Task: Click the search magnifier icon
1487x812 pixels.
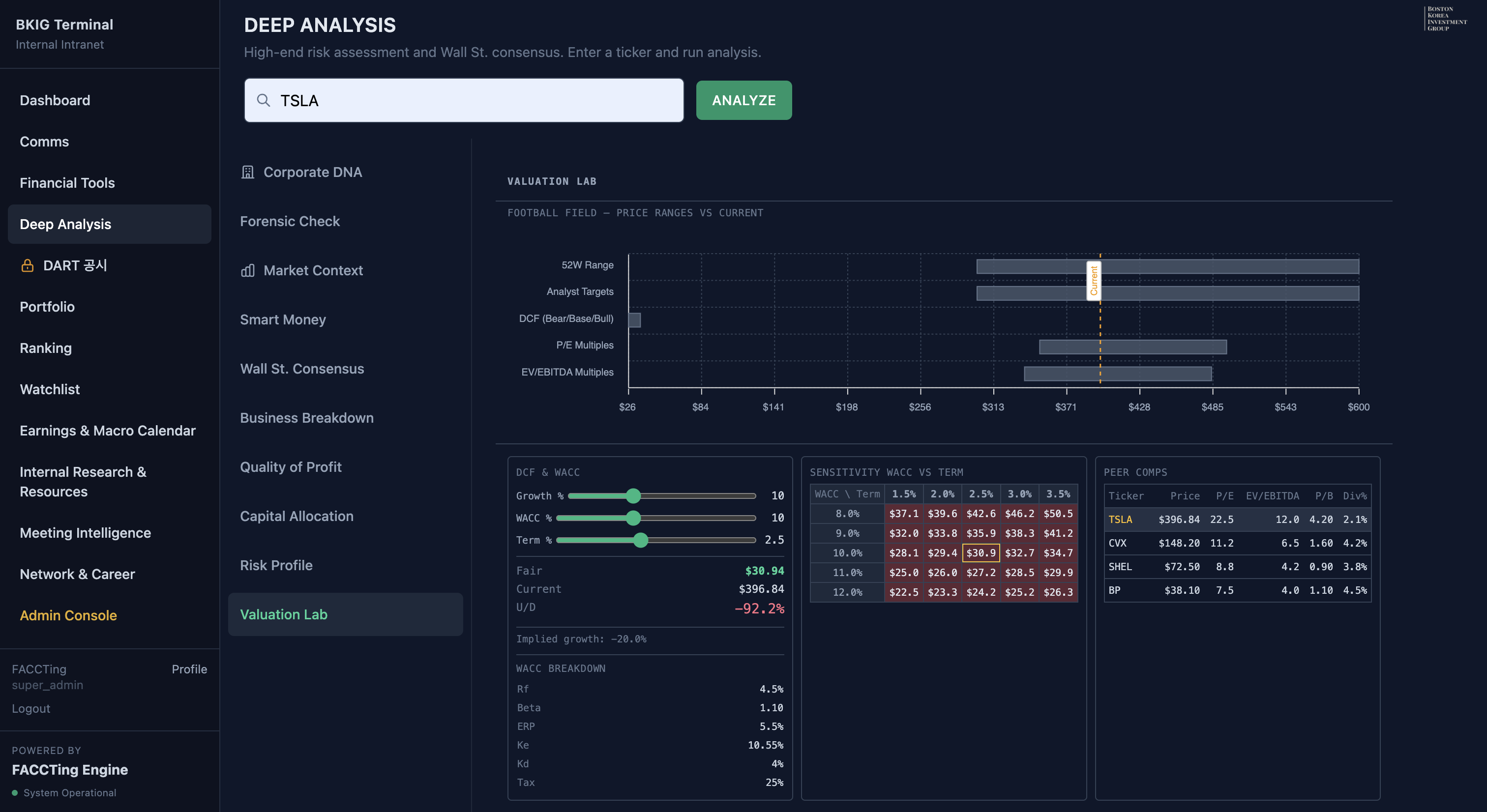Action: [263, 100]
